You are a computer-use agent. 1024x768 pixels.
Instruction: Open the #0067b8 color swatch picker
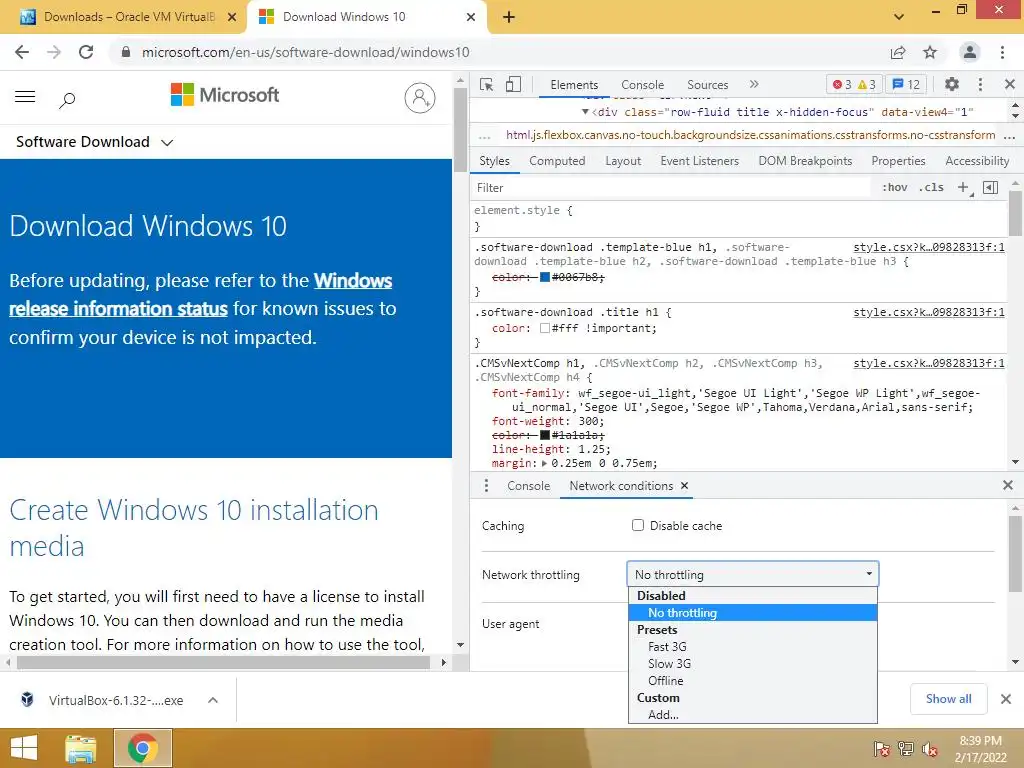[x=545, y=278]
